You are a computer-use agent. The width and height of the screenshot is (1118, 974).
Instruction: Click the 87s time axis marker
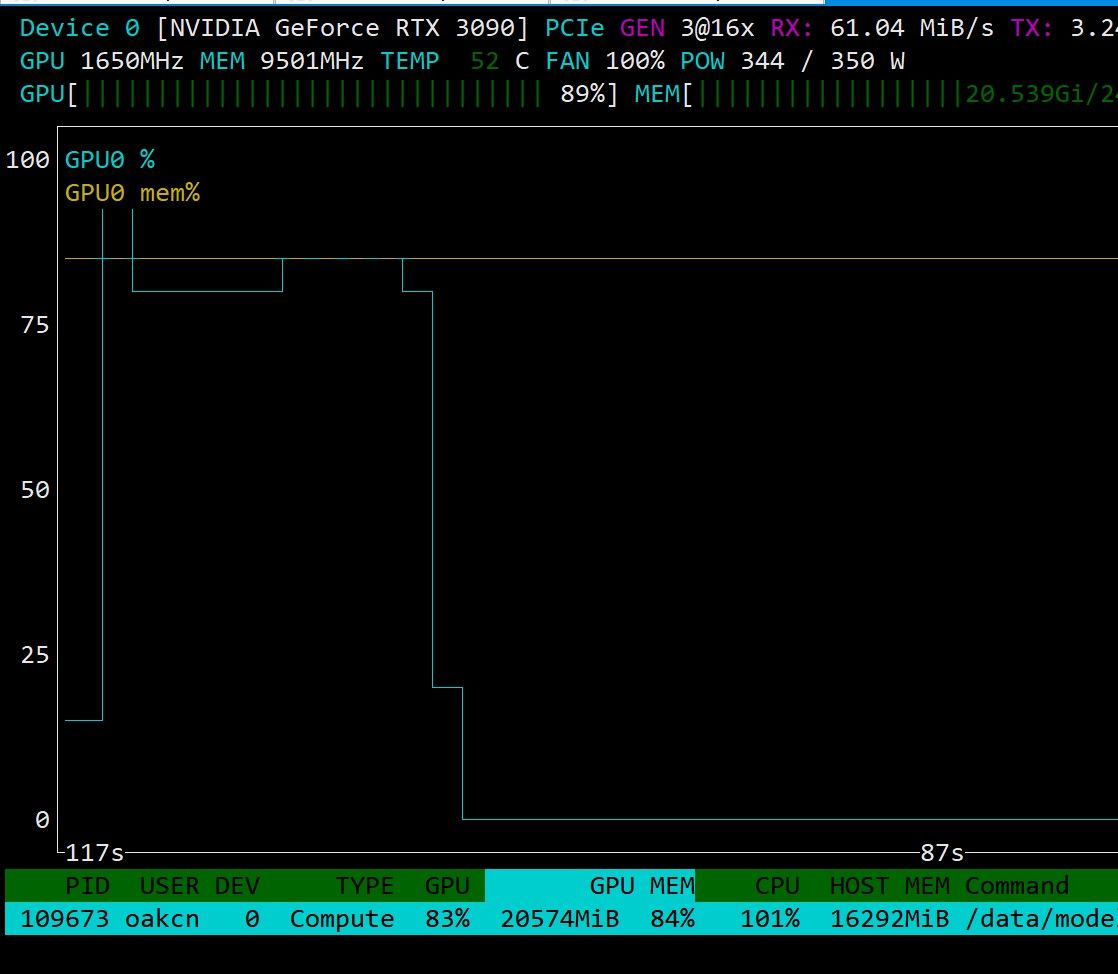pyautogui.click(x=942, y=853)
